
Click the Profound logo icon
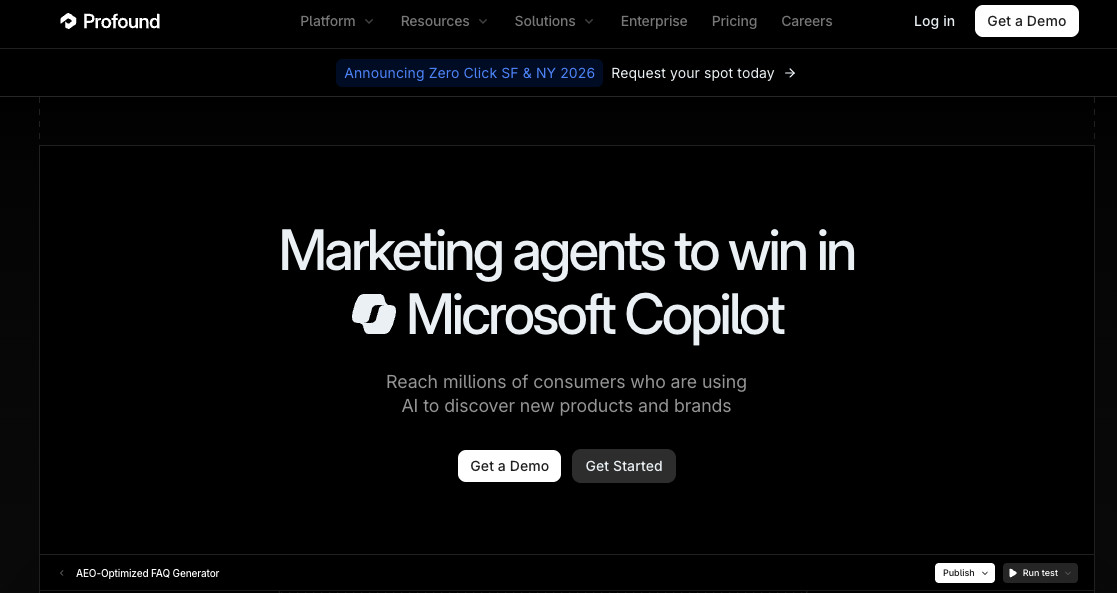68,21
